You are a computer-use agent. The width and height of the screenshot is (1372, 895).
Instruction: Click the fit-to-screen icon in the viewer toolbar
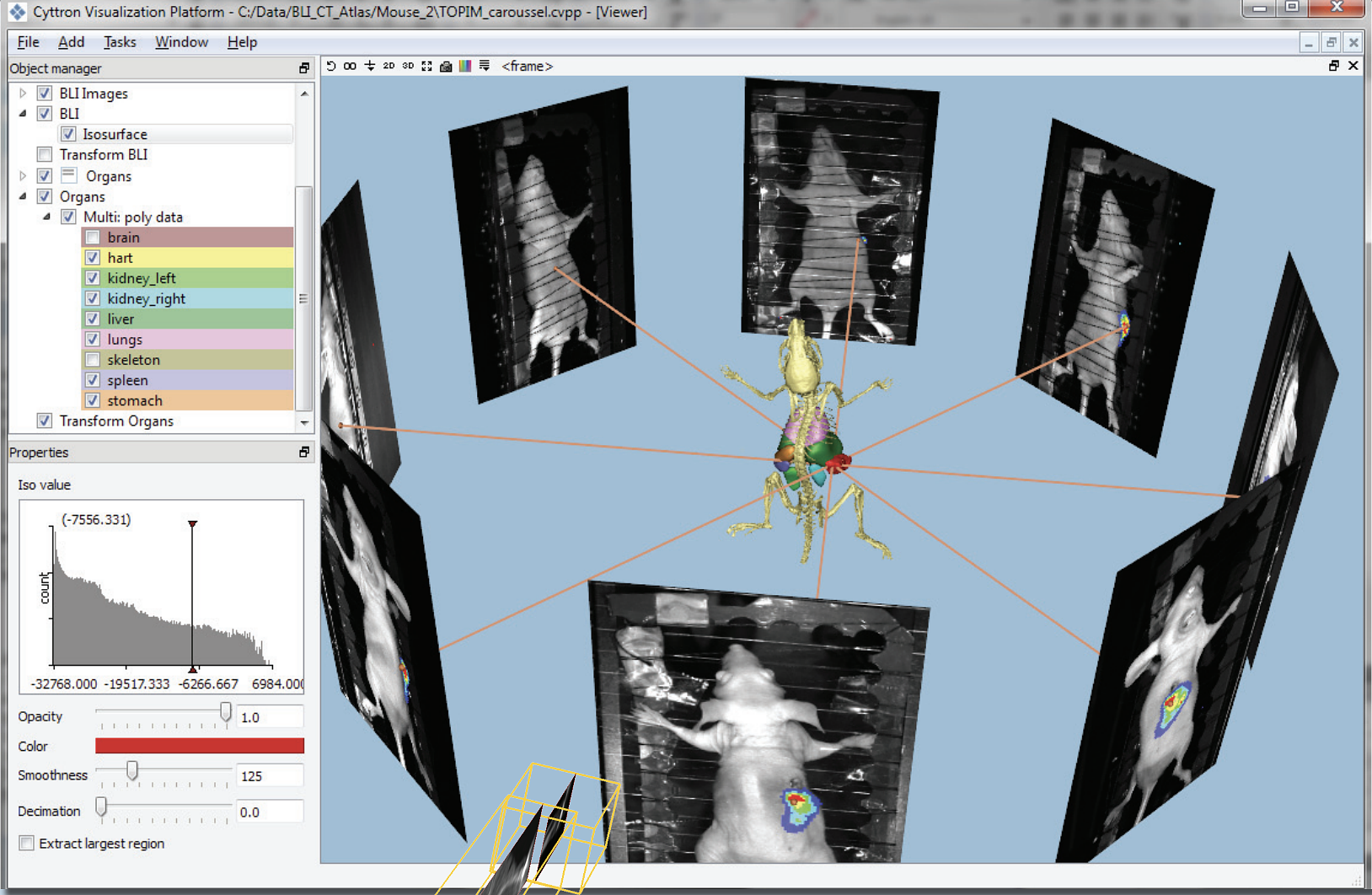click(x=427, y=66)
